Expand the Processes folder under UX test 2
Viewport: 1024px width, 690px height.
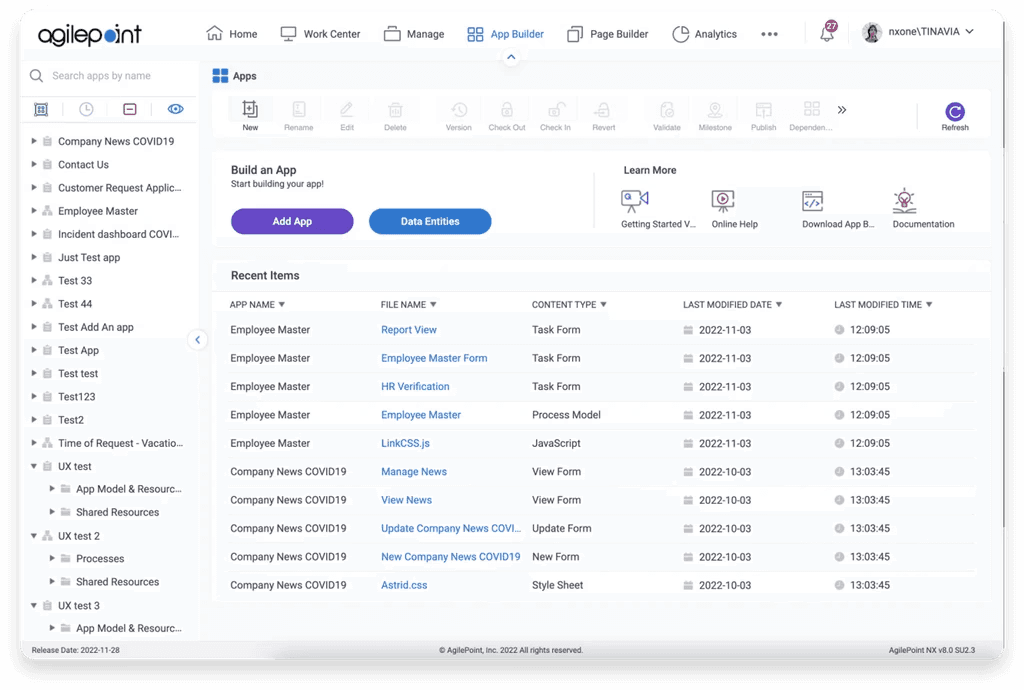(52, 558)
